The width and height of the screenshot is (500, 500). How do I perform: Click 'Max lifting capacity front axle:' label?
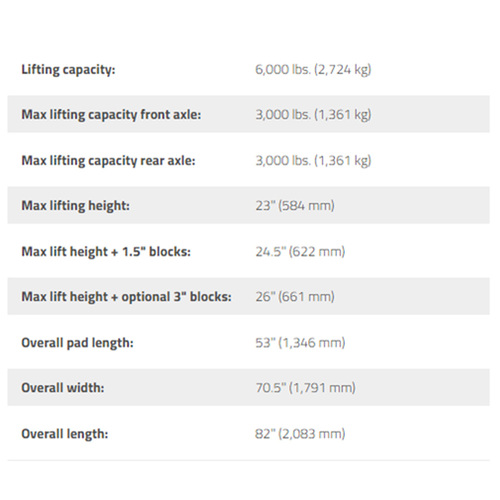click(x=111, y=115)
